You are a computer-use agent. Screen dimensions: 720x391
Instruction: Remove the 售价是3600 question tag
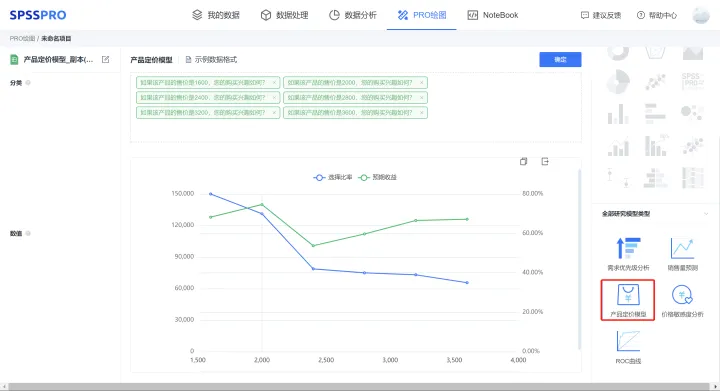click(422, 112)
